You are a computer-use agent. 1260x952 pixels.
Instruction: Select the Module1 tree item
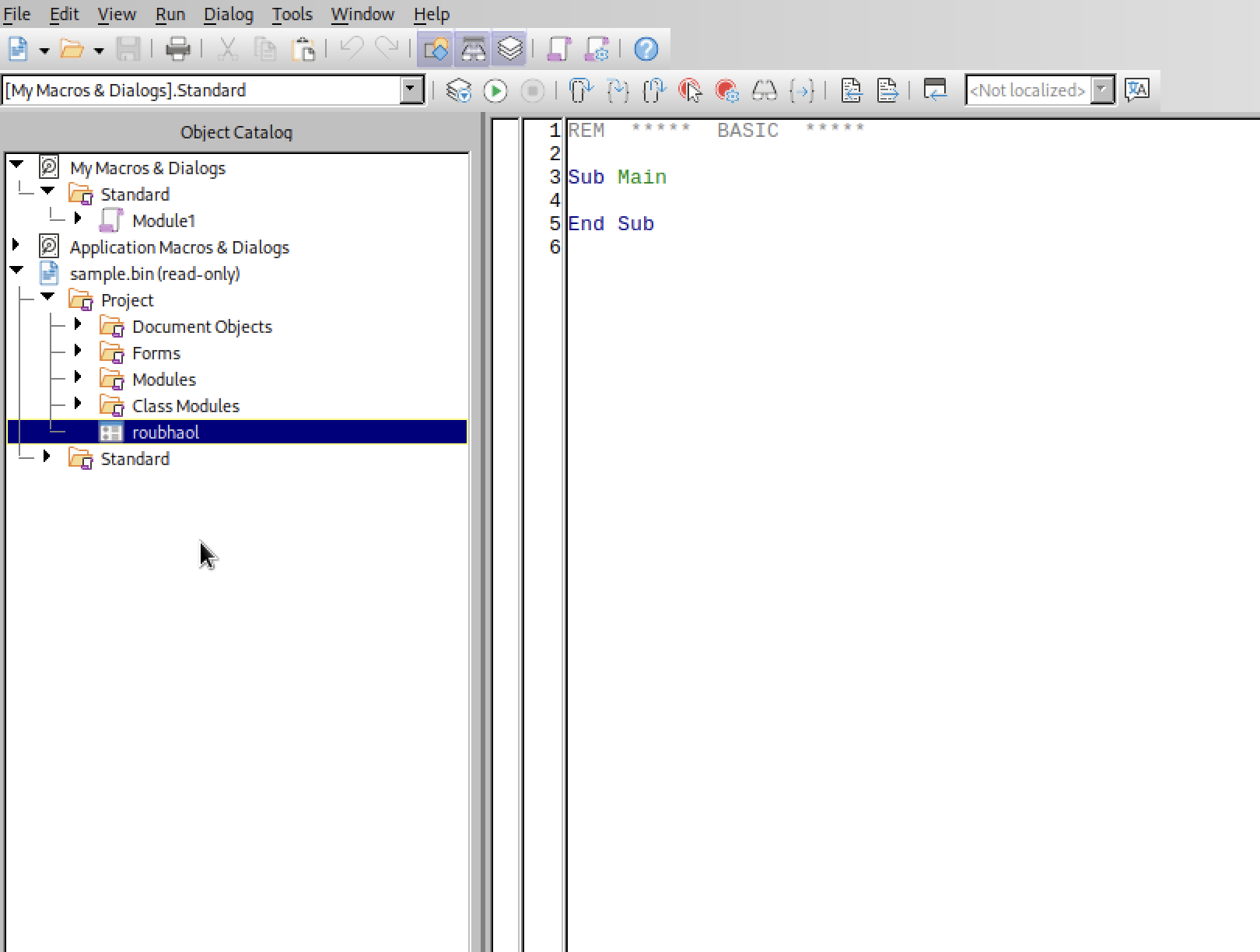(x=163, y=221)
